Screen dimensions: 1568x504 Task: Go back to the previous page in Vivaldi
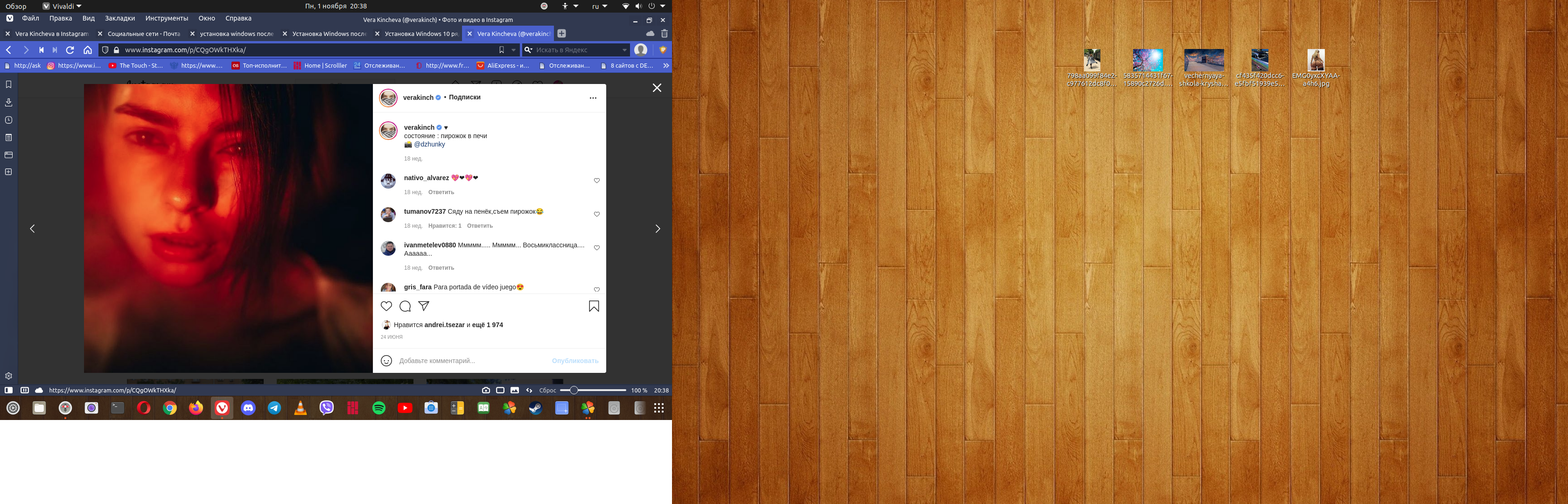click(9, 50)
